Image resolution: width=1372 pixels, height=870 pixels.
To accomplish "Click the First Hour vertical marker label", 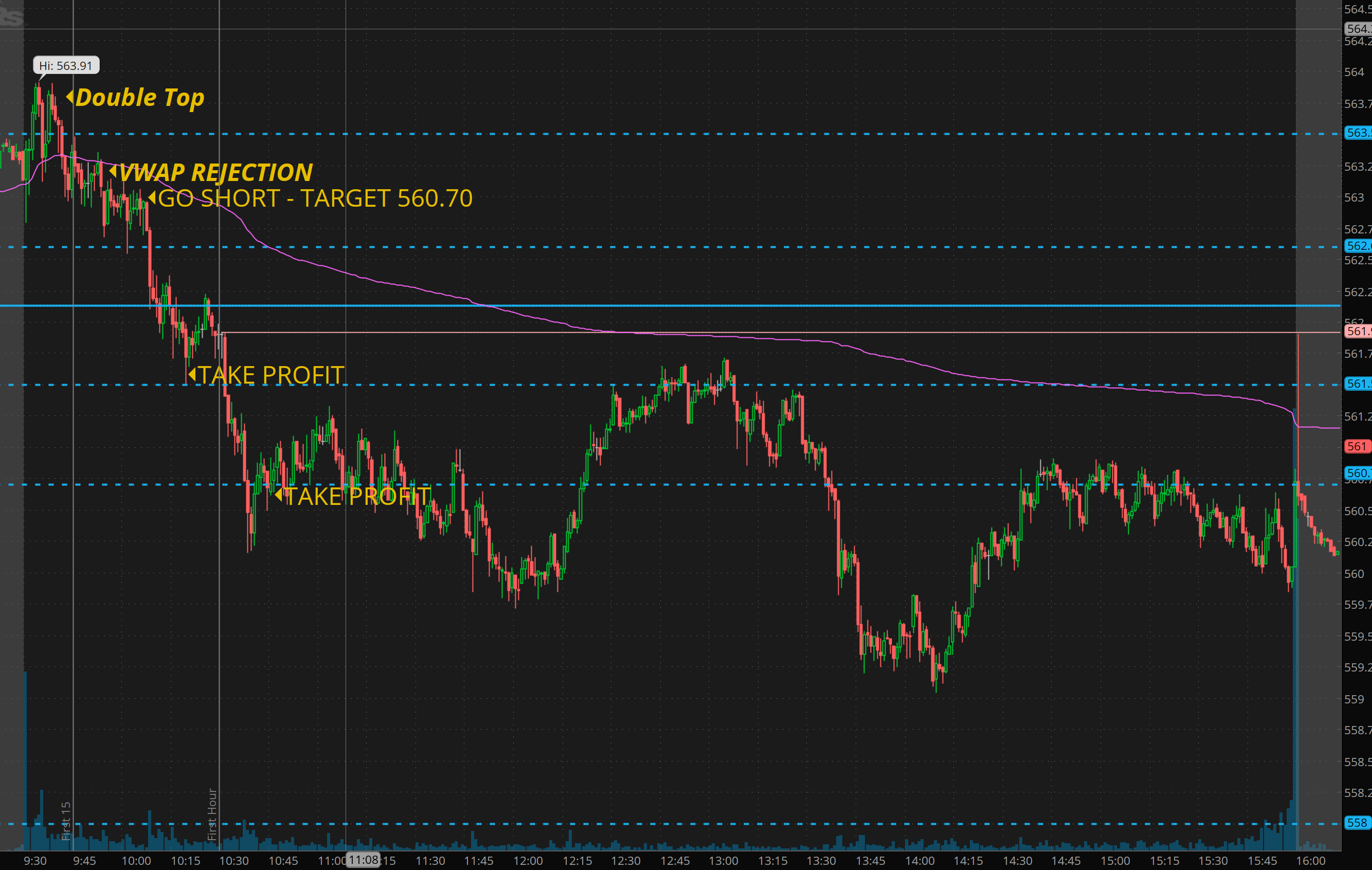I will coord(212,815).
